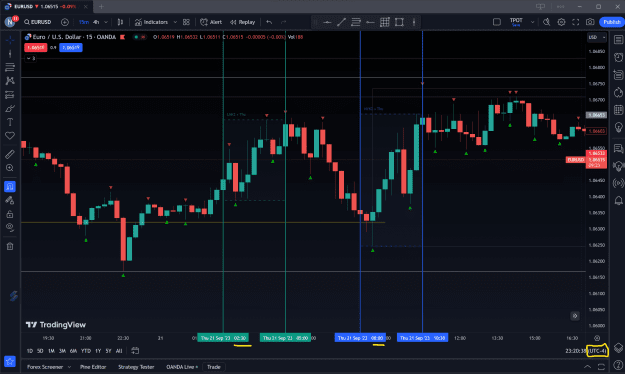This screenshot has width=625, height=374.
Task: Expand the favorite indicators dropdown arrow
Action: 175,22
